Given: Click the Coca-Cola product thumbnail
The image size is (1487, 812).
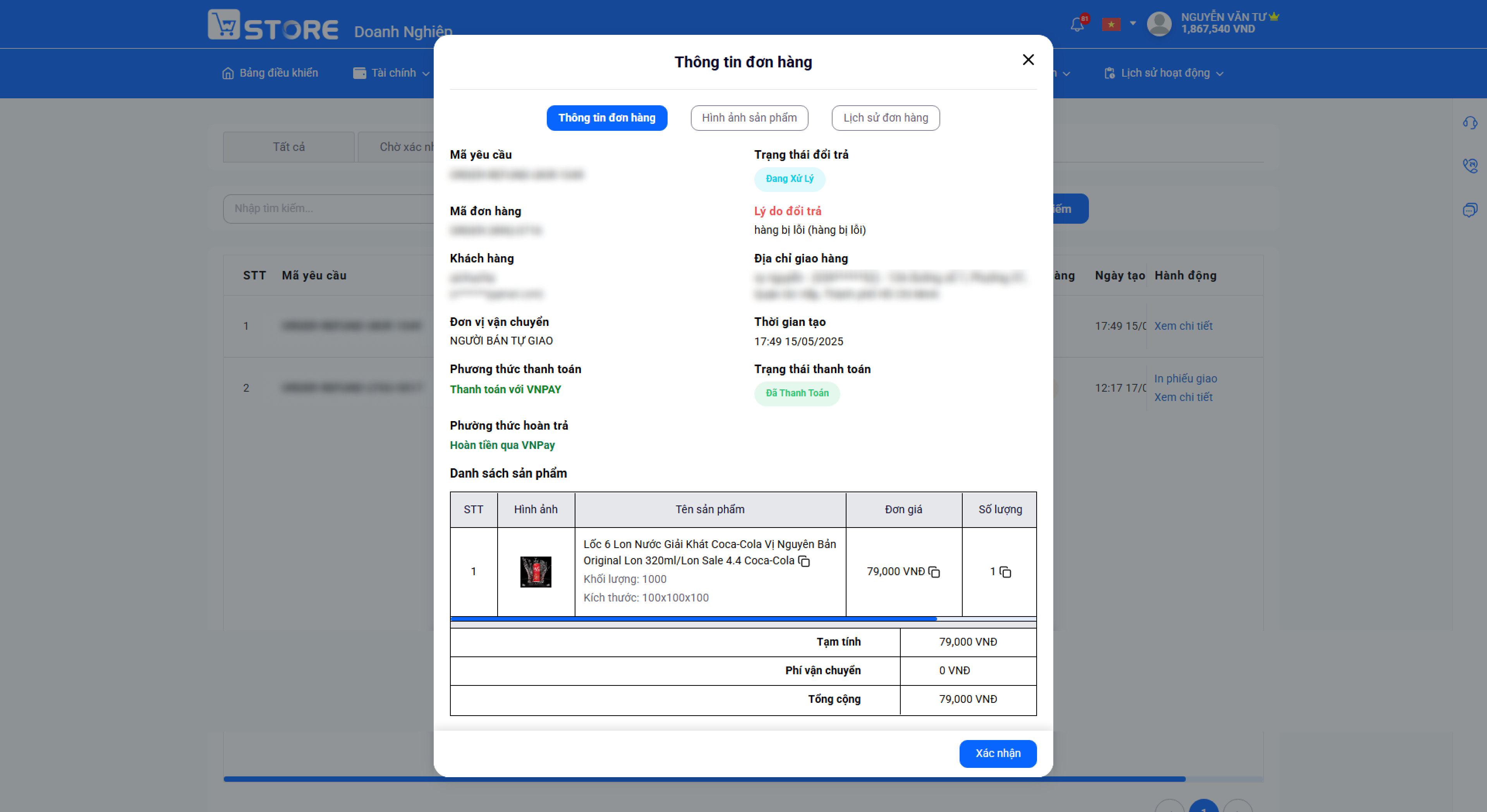Looking at the screenshot, I should click(x=536, y=572).
